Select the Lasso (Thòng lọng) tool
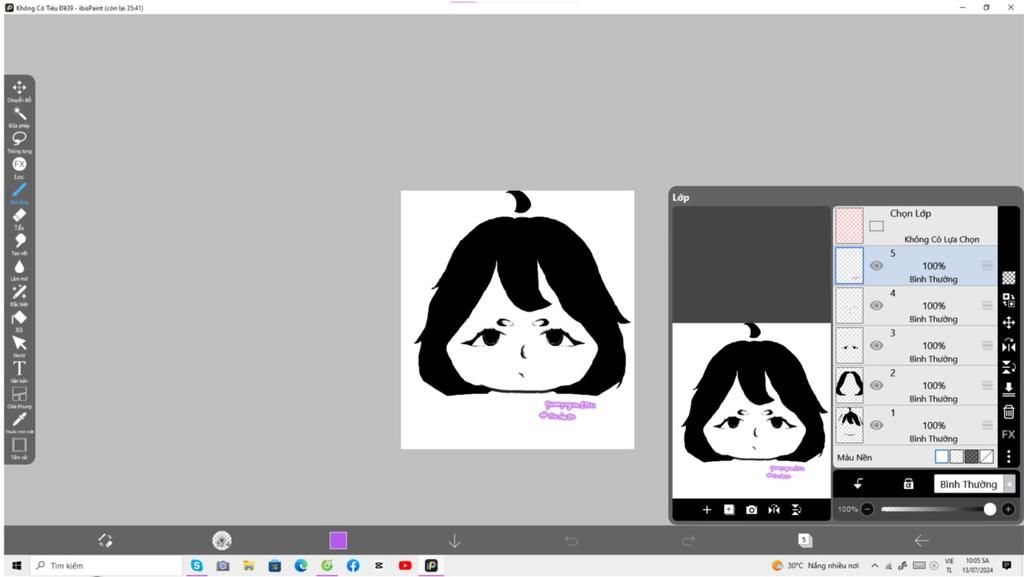Image resolution: width=1024 pixels, height=577 pixels. 19,140
